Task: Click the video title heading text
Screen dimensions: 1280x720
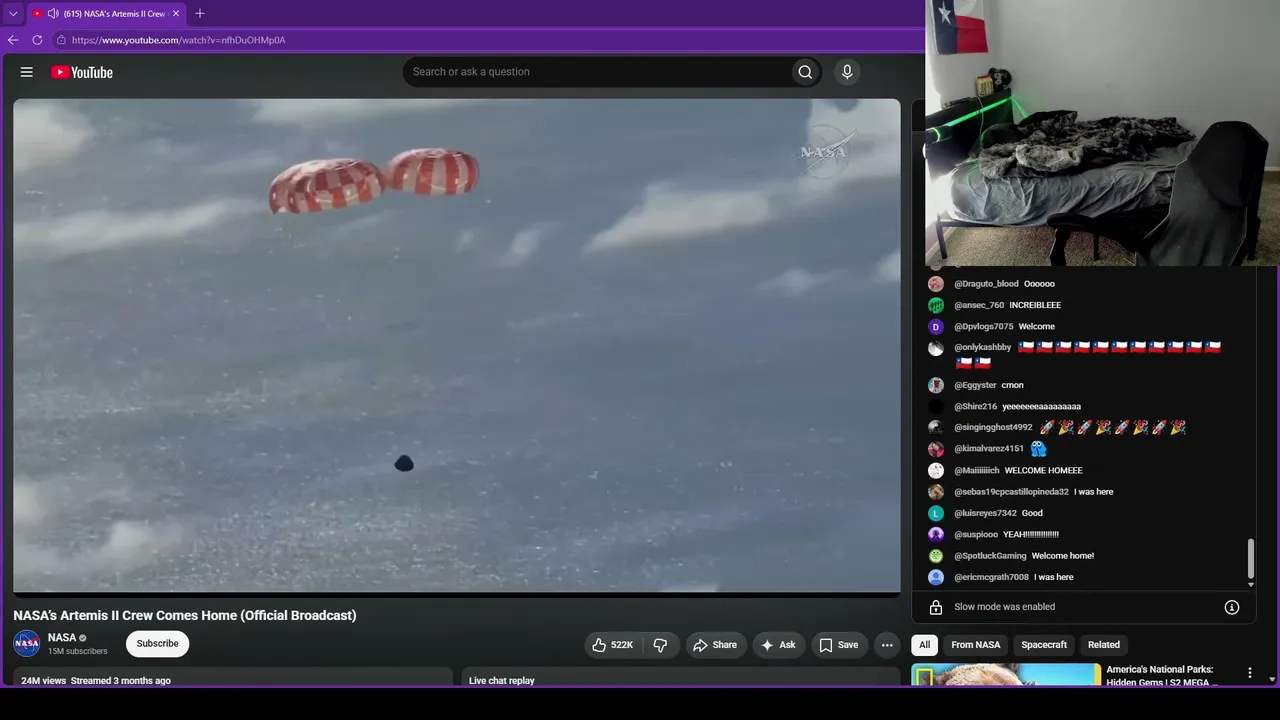Action: point(185,615)
